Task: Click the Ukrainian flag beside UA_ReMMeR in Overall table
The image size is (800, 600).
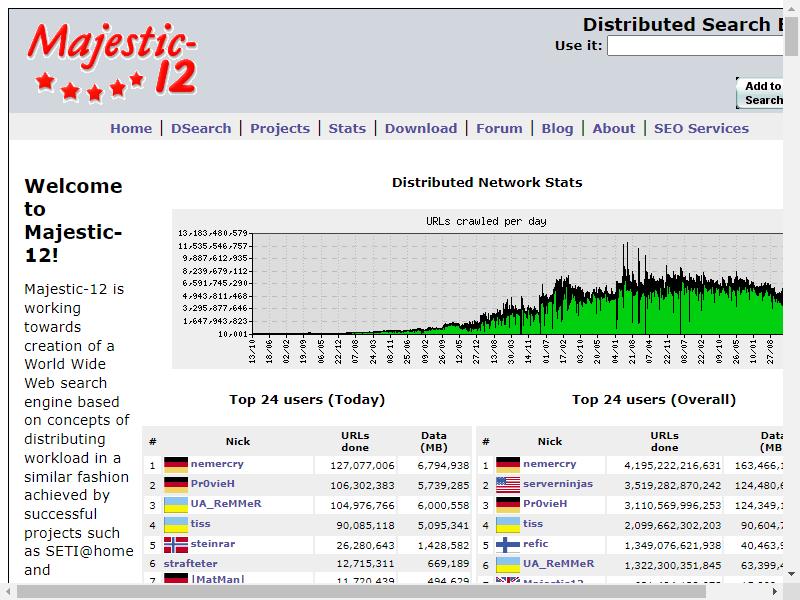Action: click(x=508, y=565)
